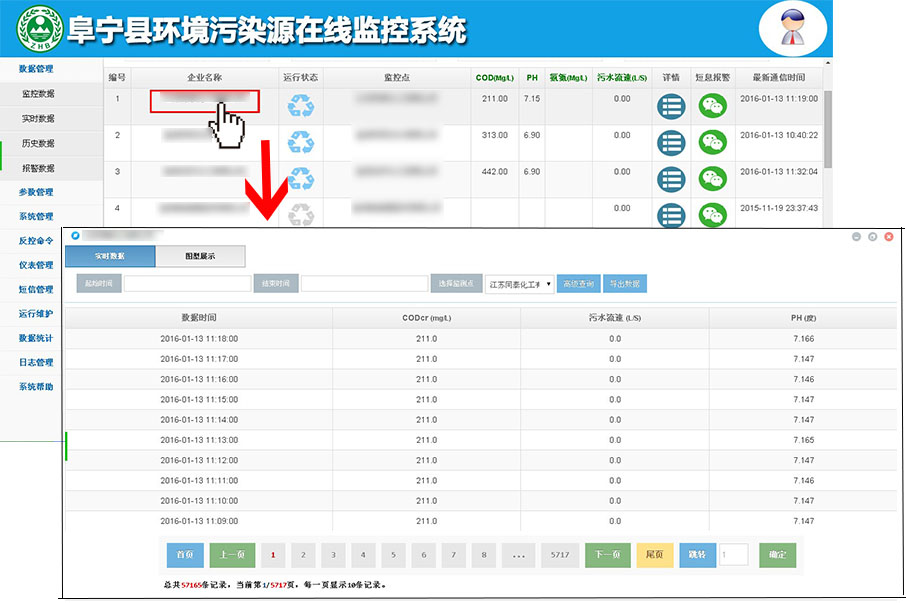This screenshot has width=907, height=603.
Task: Send SMS alarm via WeChat icon, row 2
Action: point(713,143)
